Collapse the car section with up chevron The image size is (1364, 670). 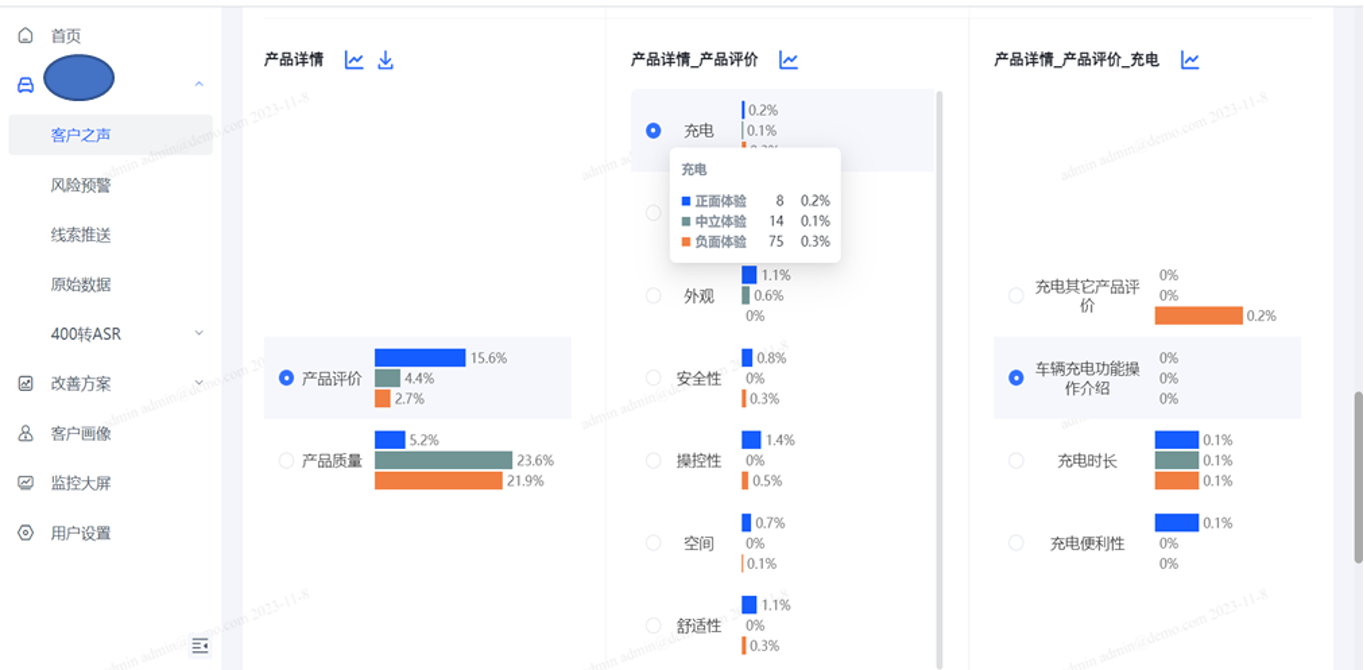[198, 84]
